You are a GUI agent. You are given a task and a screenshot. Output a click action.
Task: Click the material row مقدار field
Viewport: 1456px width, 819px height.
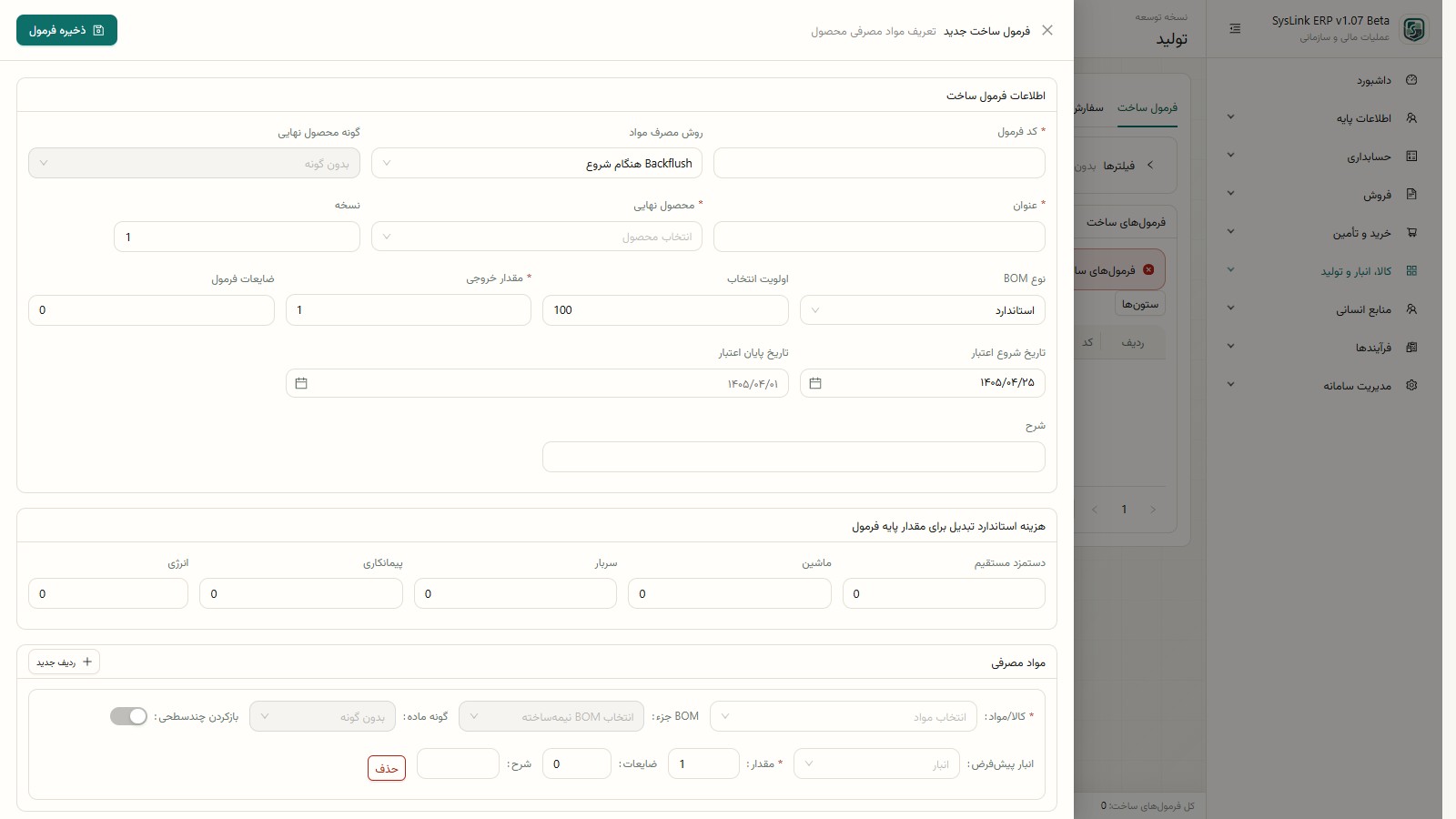click(703, 763)
